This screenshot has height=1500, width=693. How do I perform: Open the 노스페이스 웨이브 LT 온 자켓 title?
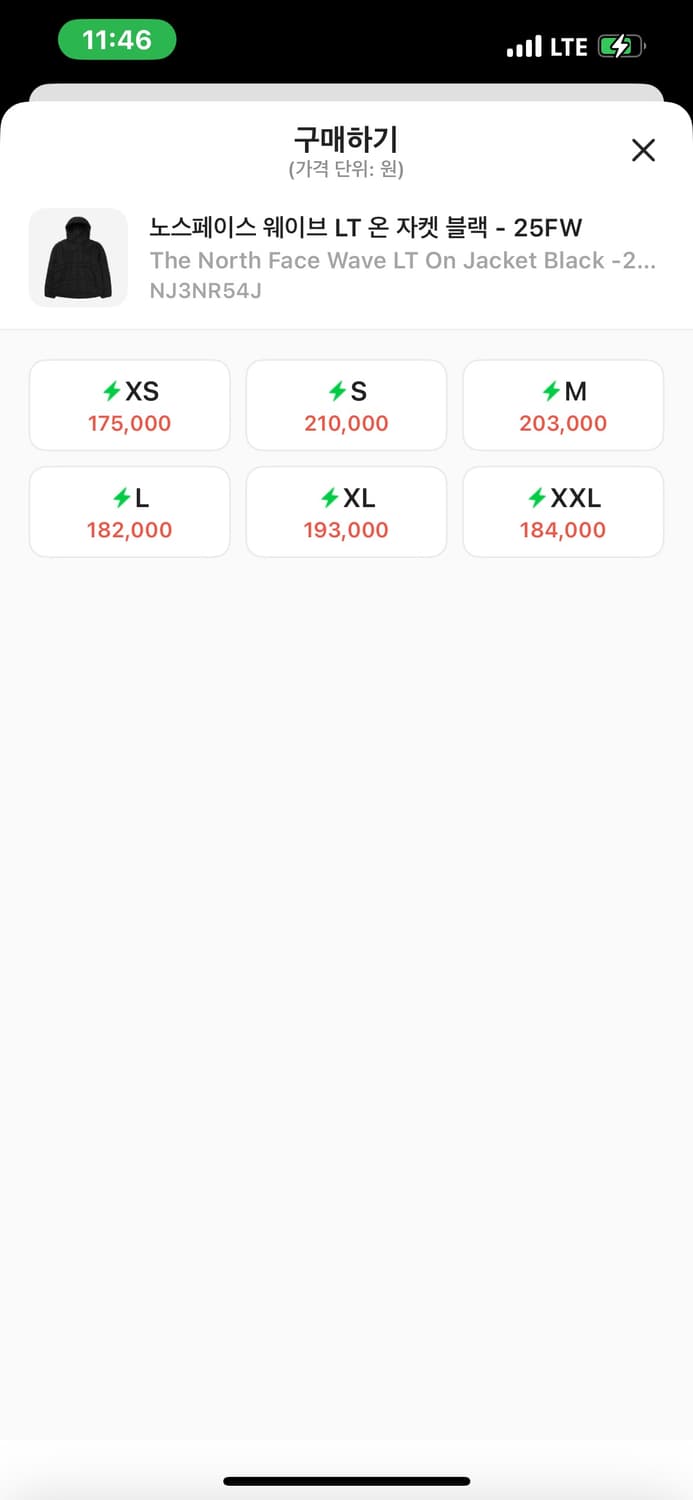coord(366,226)
